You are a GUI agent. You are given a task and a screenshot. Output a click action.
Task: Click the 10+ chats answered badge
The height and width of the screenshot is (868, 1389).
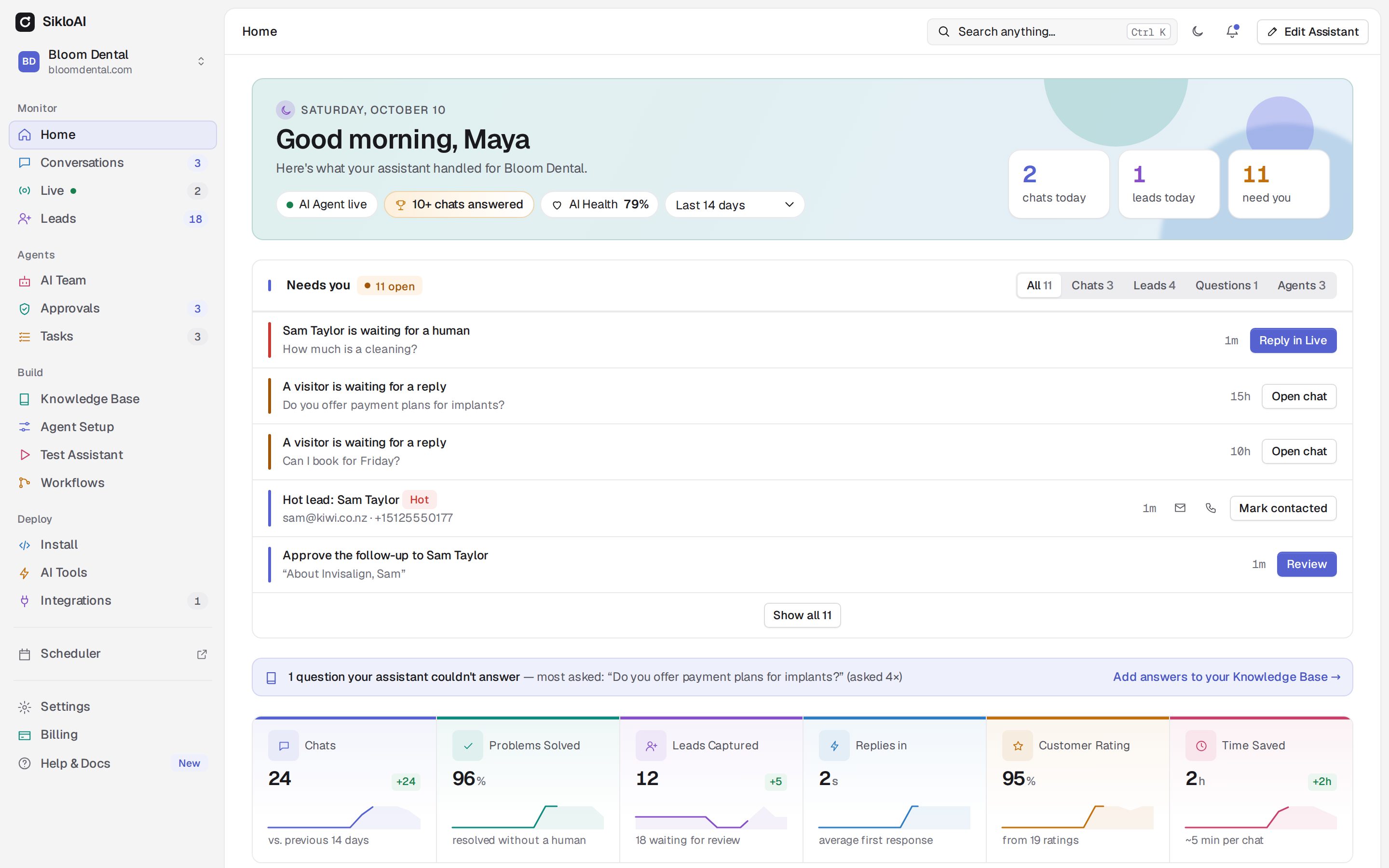pyautogui.click(x=459, y=204)
